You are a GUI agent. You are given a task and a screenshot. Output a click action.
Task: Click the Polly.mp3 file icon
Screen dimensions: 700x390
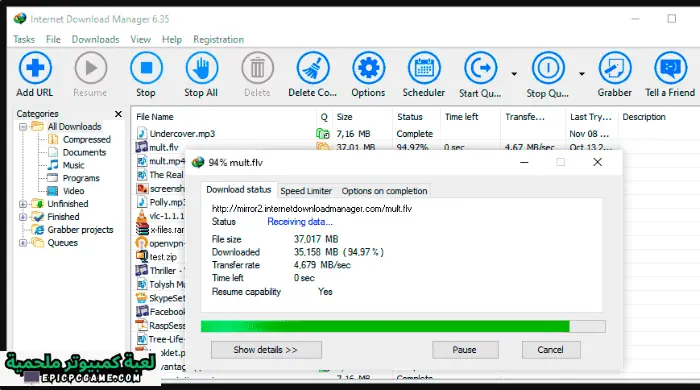pos(142,202)
